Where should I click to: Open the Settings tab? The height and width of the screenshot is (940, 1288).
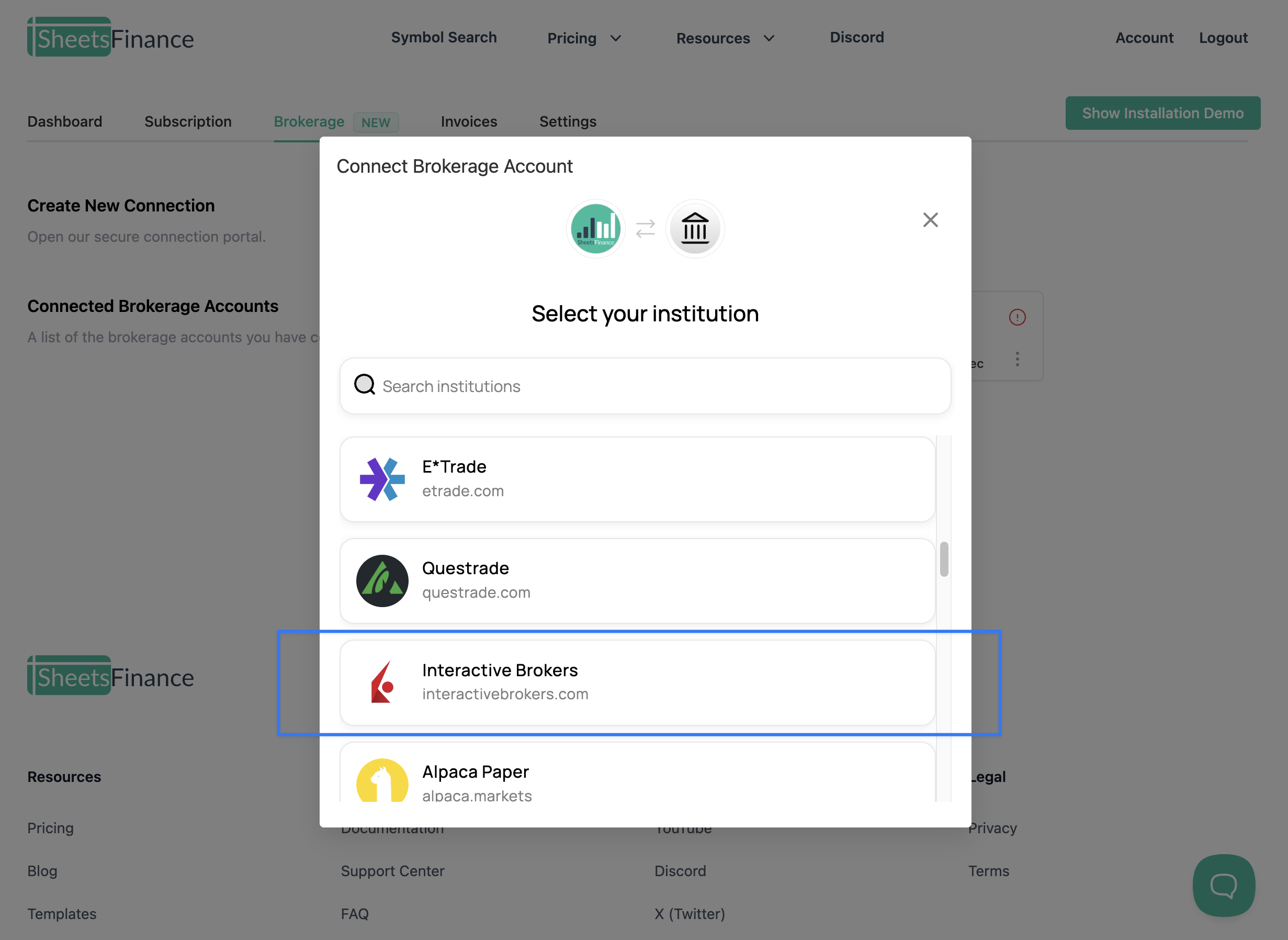point(568,121)
